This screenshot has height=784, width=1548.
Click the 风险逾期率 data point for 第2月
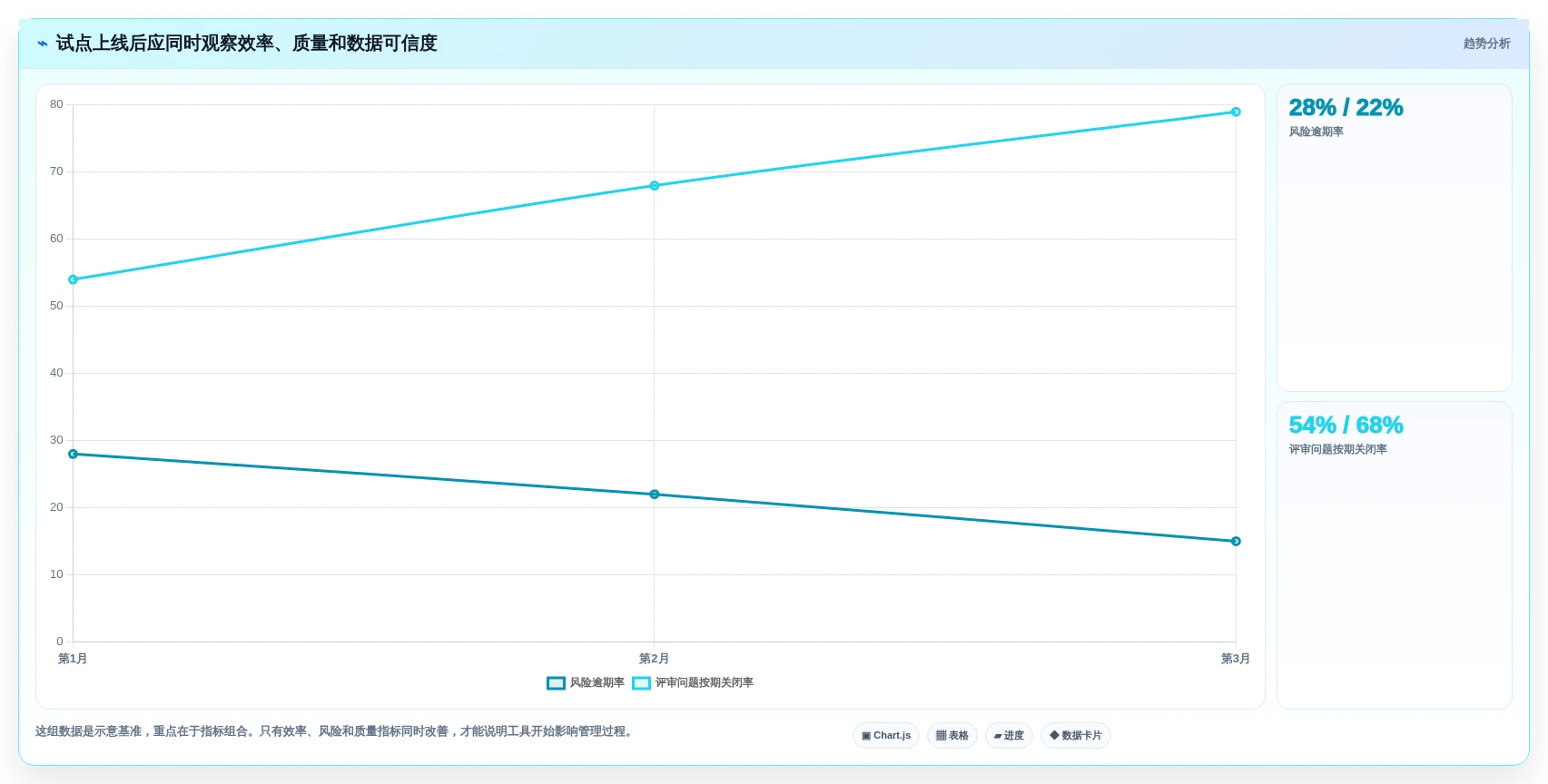[x=655, y=495]
